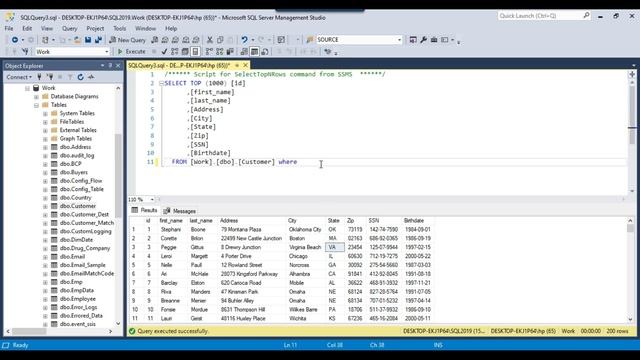Viewport: 640px width, 360px height.
Task: Expand the dbo.Address table node
Action: 45,147
